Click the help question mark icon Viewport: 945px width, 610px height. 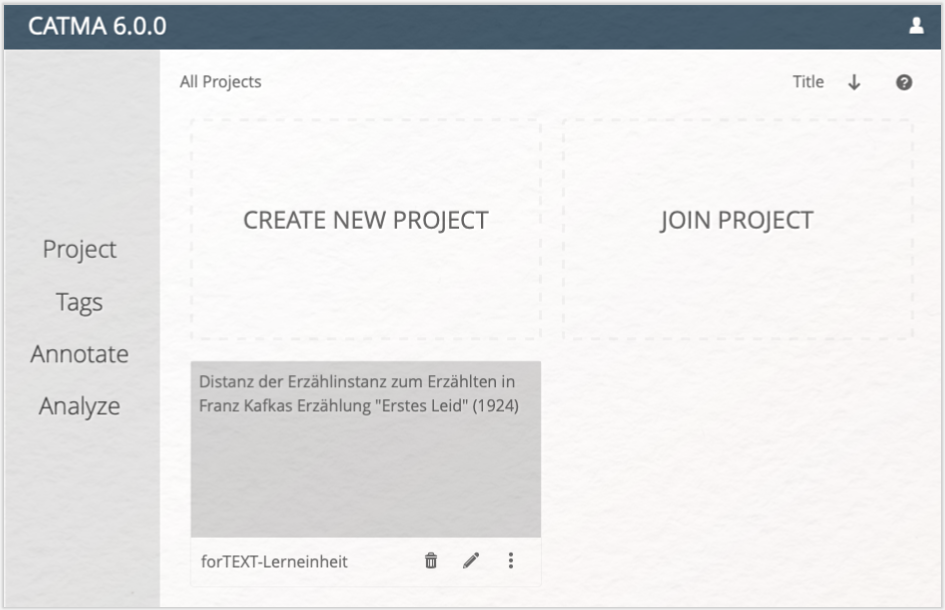coord(903,83)
